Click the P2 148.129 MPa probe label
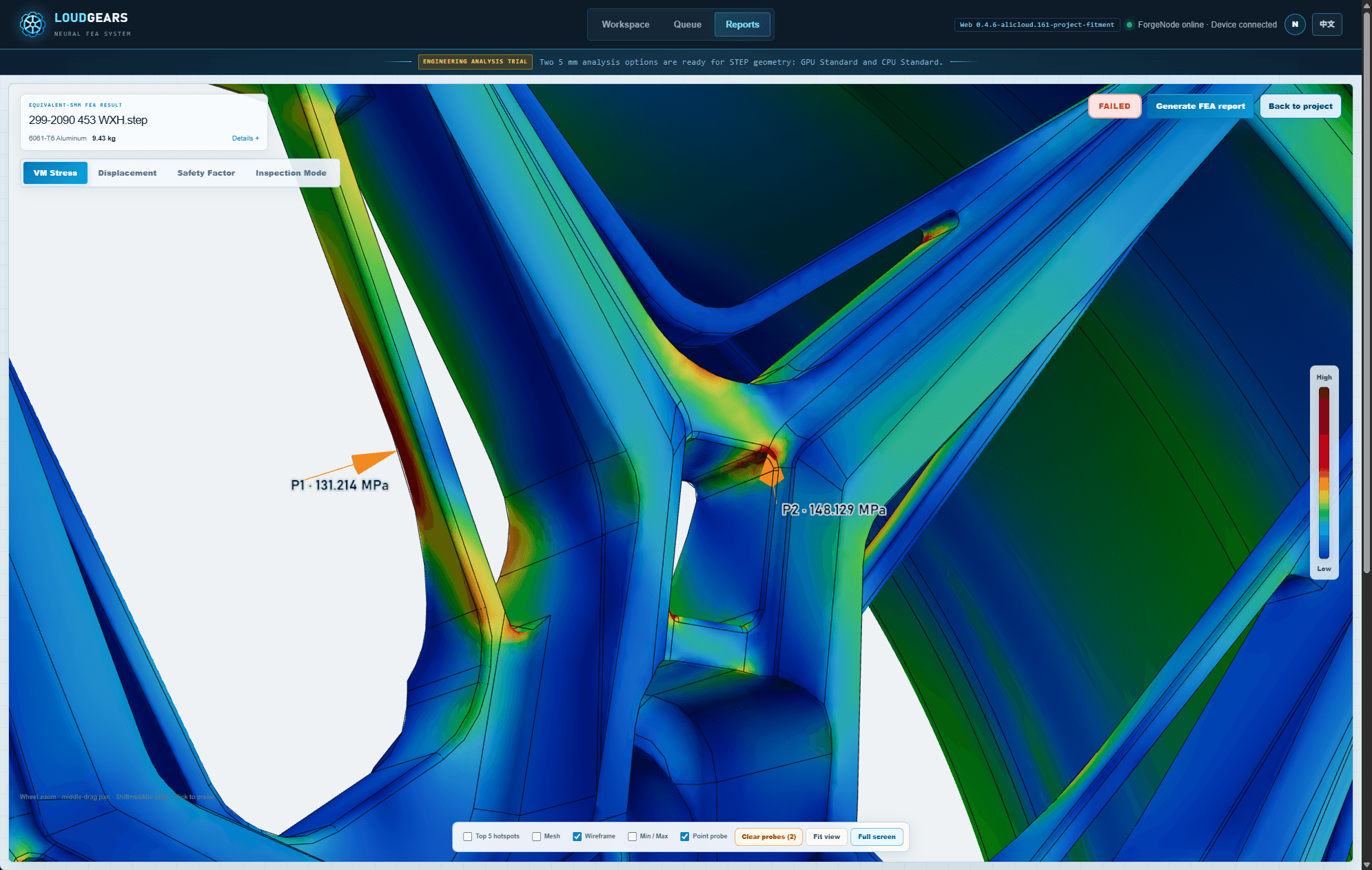Screen dimensions: 1372x870 834,510
